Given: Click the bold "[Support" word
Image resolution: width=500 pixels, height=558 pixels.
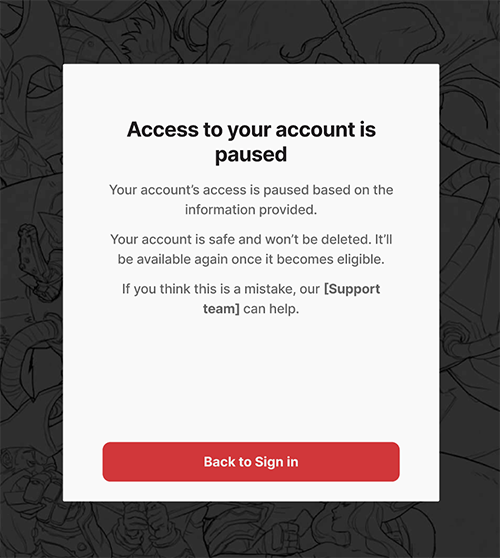Looking at the screenshot, I should click(x=352, y=289).
